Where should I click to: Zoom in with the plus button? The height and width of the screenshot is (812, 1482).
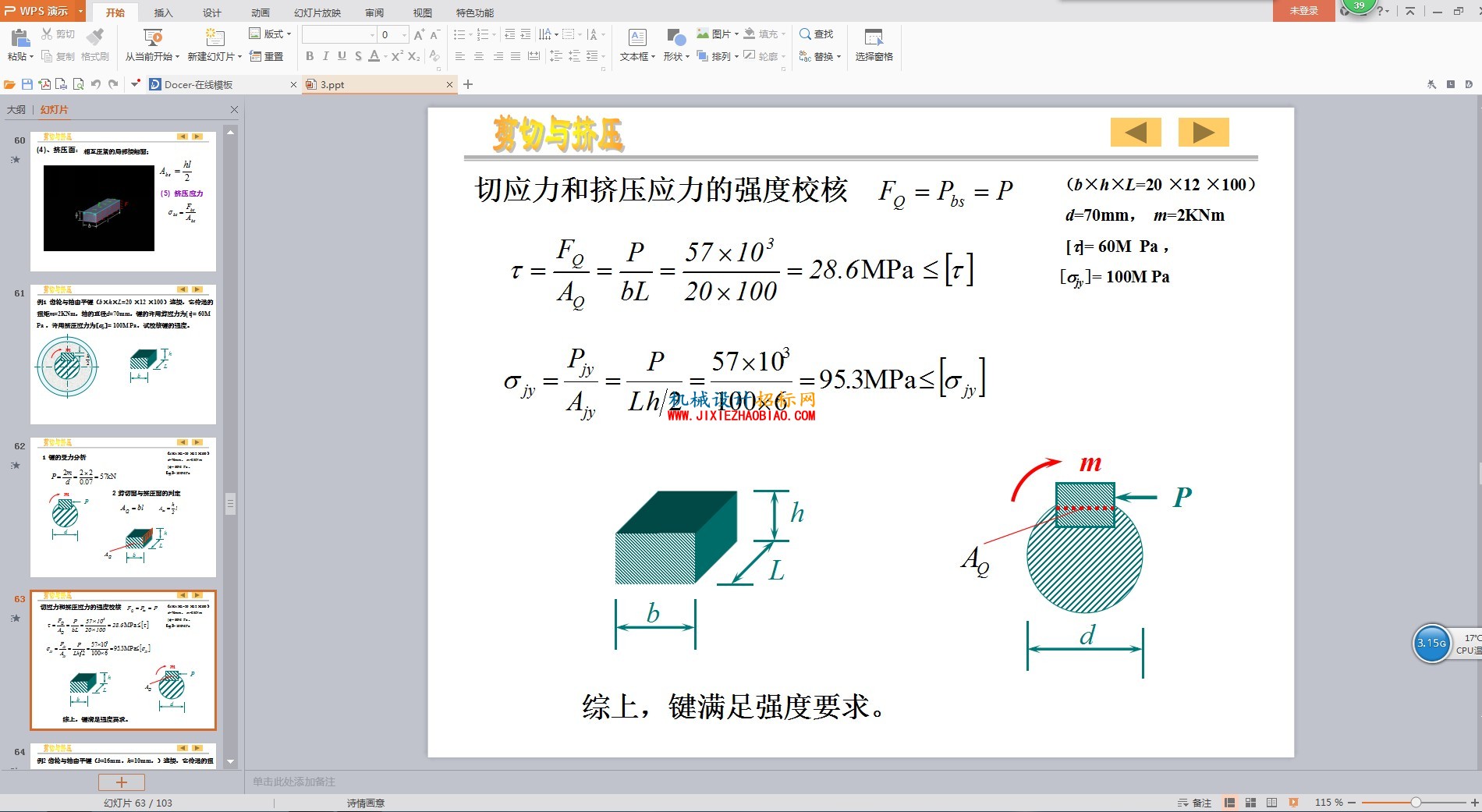[1474, 803]
